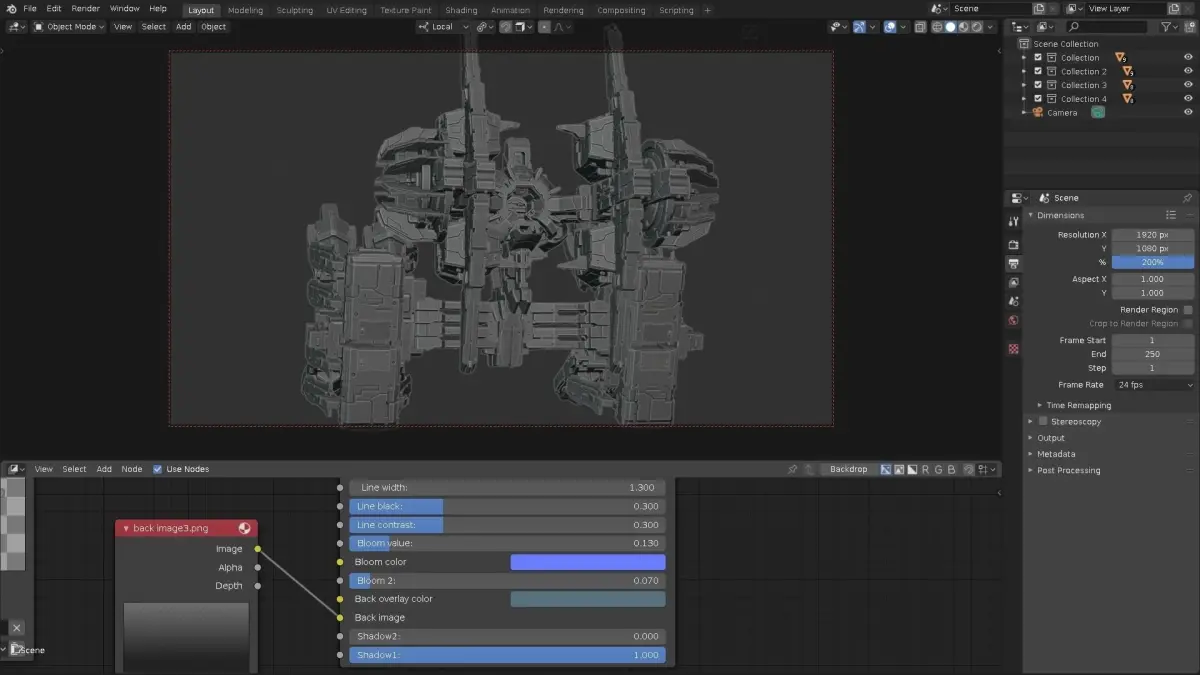This screenshot has width=1200, height=675.
Task: Switch to the Shading workspace tab
Action: 461,10
